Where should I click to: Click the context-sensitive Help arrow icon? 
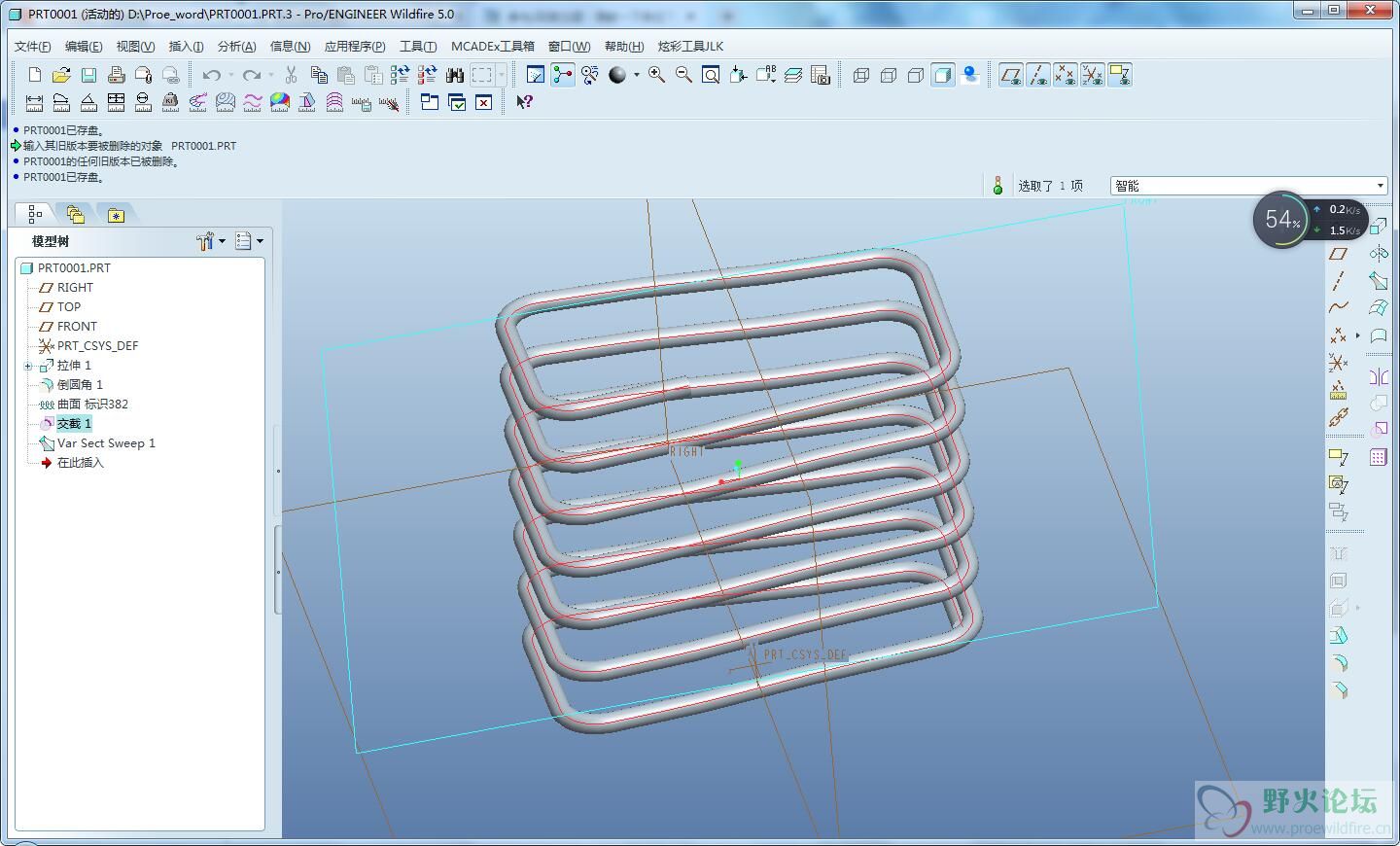point(525,102)
